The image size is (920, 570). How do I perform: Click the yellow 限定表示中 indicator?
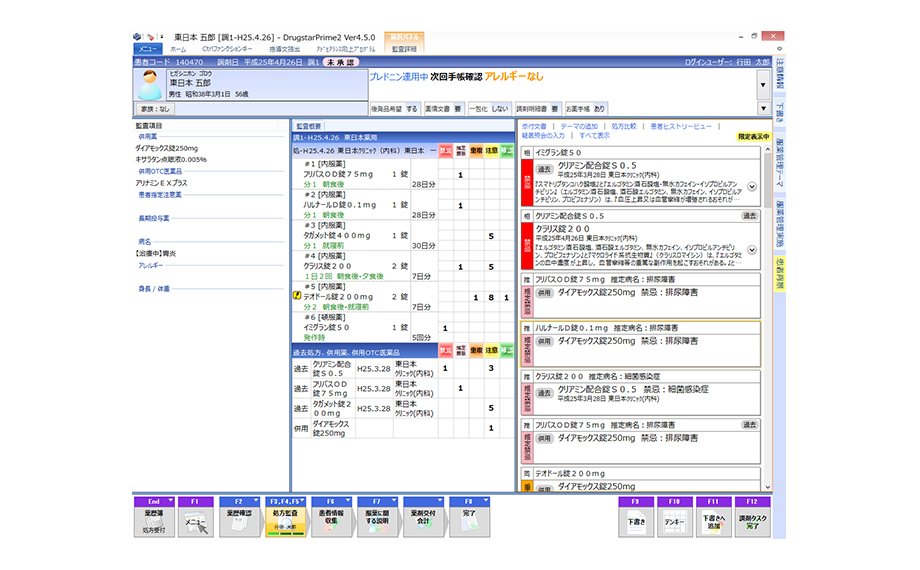(x=754, y=135)
